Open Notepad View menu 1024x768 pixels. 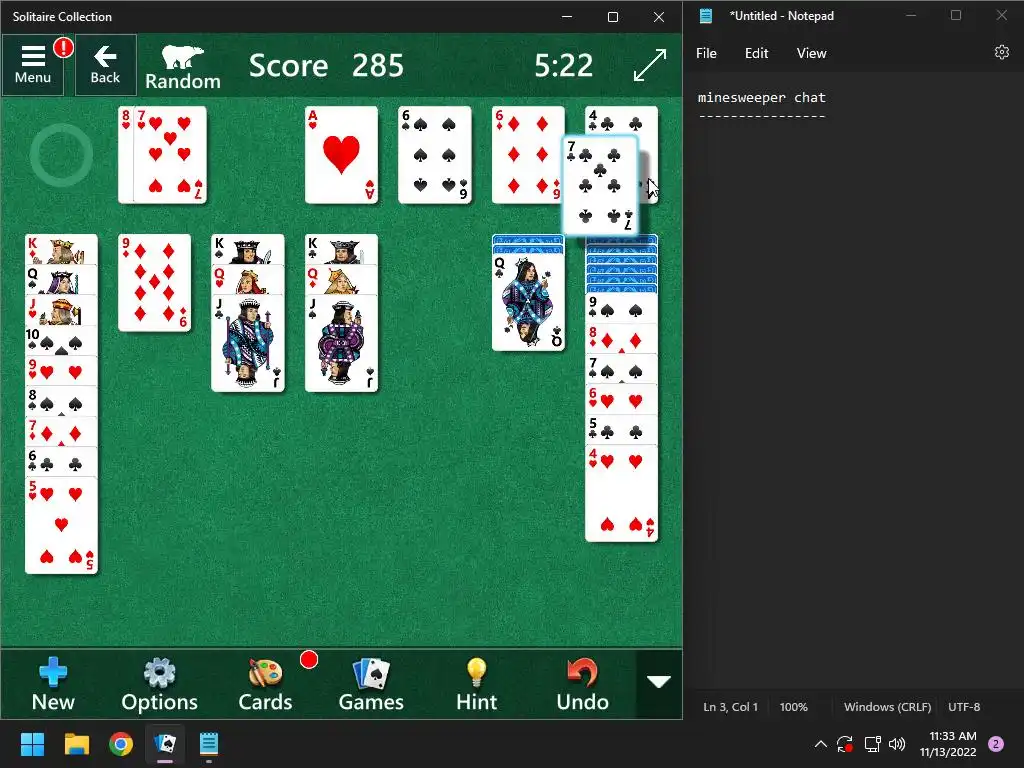[811, 54]
